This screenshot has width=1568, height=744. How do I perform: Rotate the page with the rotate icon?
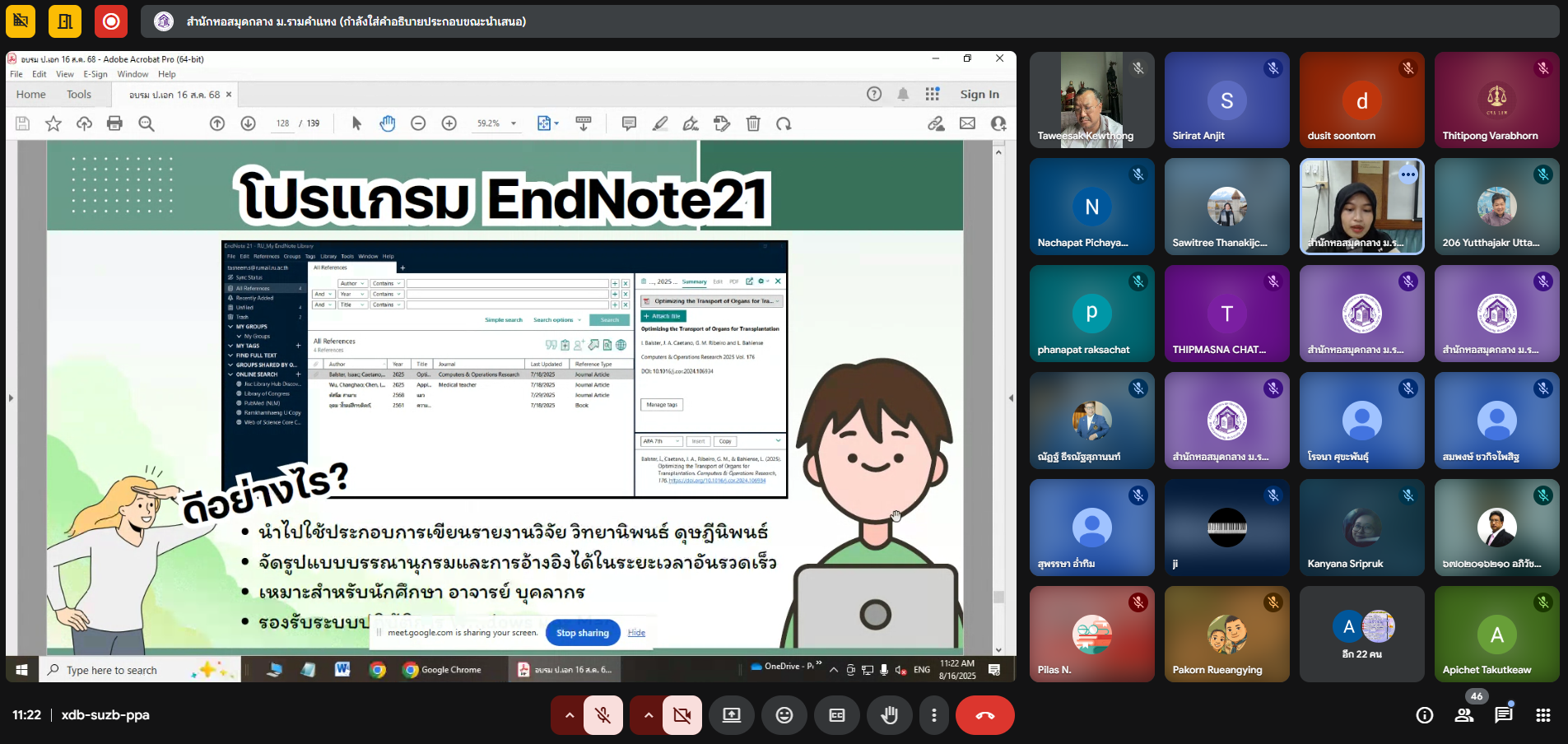tap(784, 123)
